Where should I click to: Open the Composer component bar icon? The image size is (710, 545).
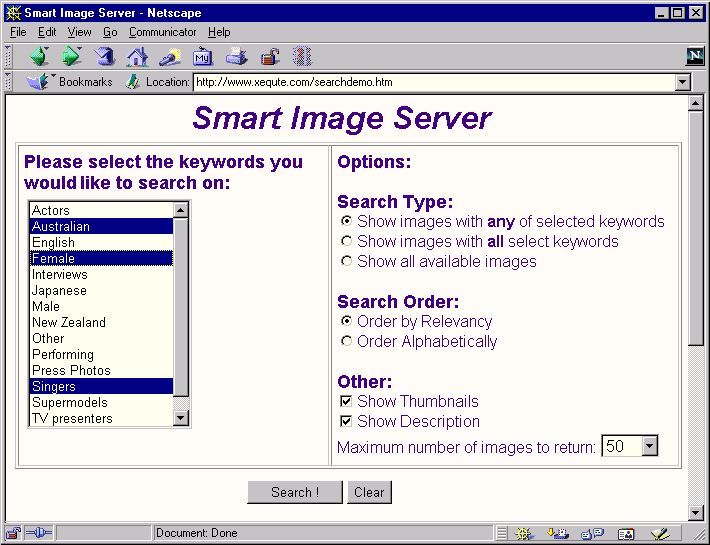point(660,534)
